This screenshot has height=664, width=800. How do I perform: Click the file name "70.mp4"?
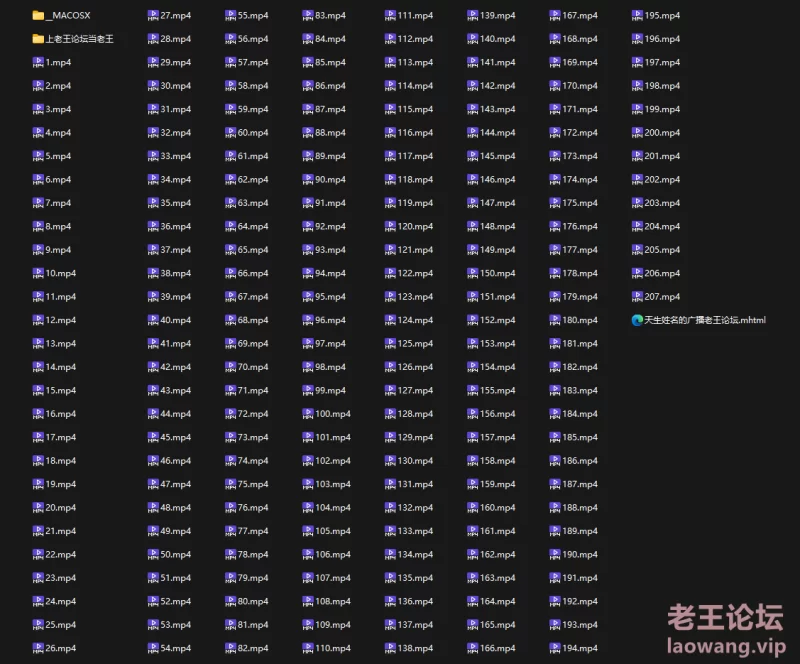253,367
